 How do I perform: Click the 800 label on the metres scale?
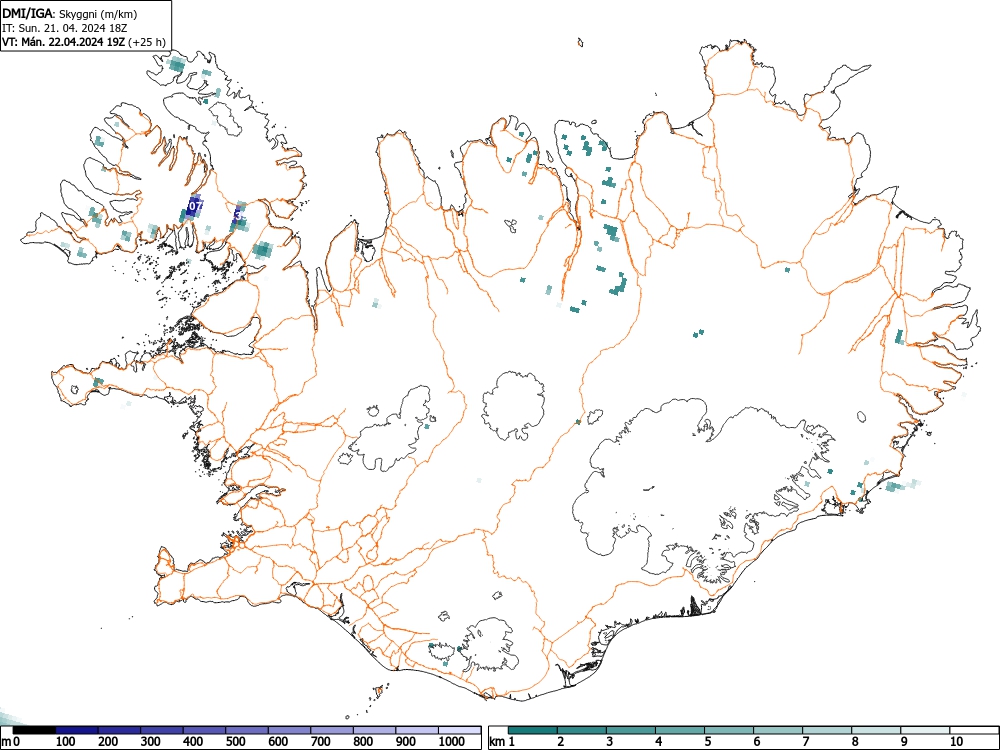[x=363, y=742]
